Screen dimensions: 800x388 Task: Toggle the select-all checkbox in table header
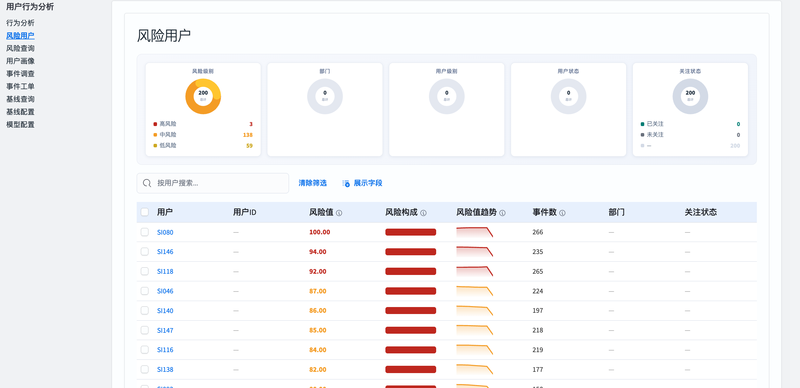click(145, 212)
